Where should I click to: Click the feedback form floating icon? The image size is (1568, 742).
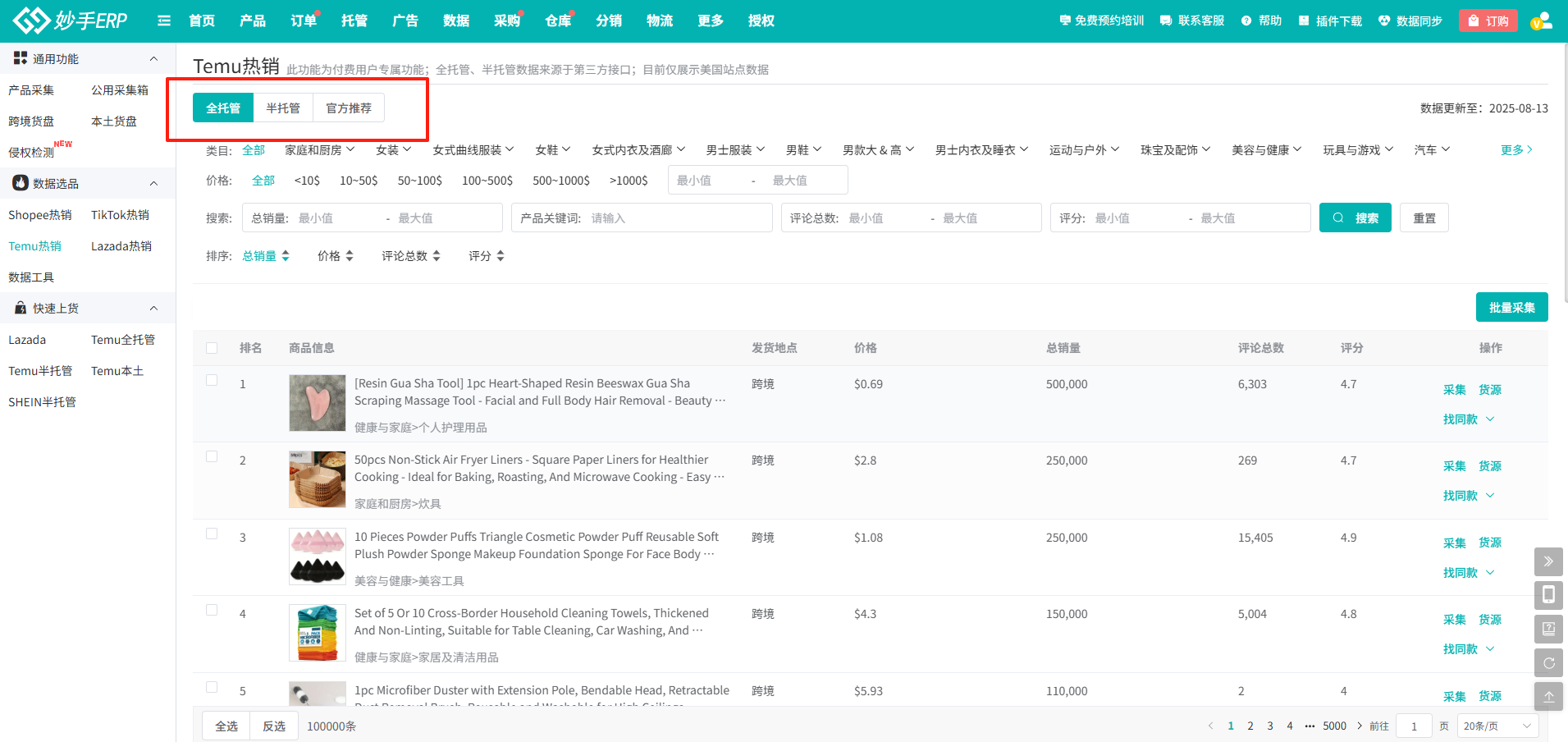[1548, 629]
